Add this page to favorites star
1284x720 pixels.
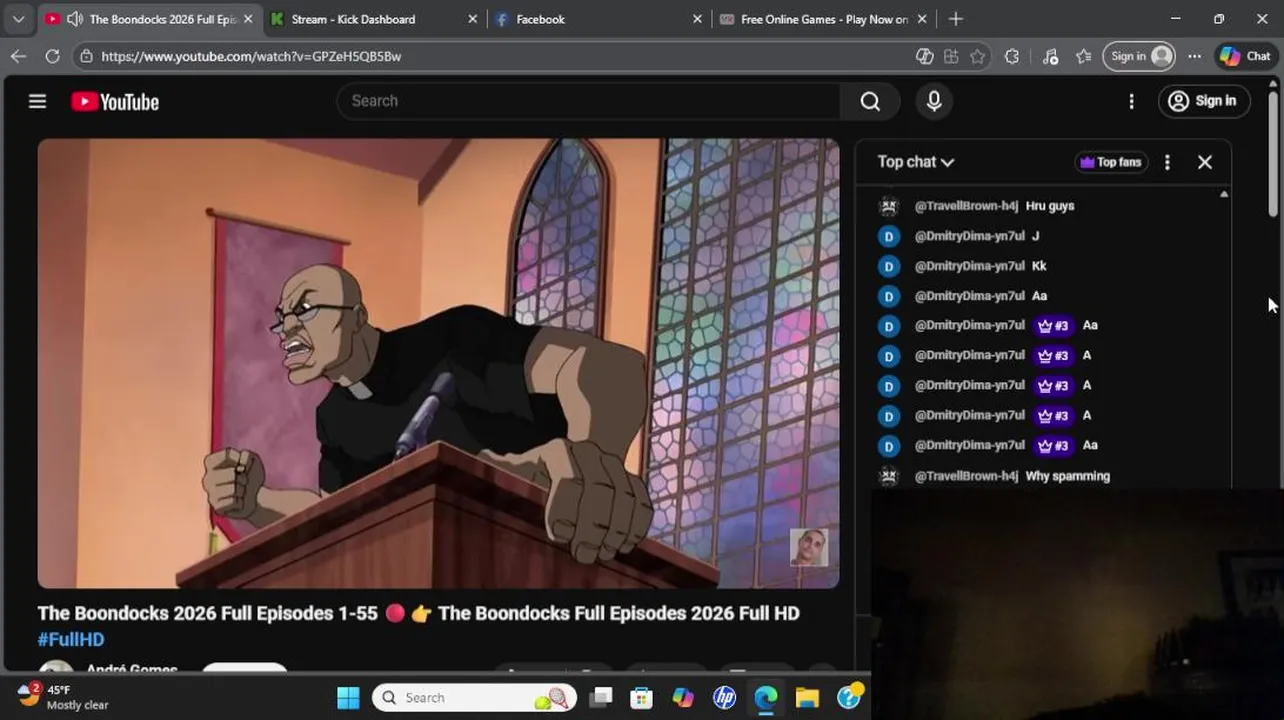[x=977, y=57]
